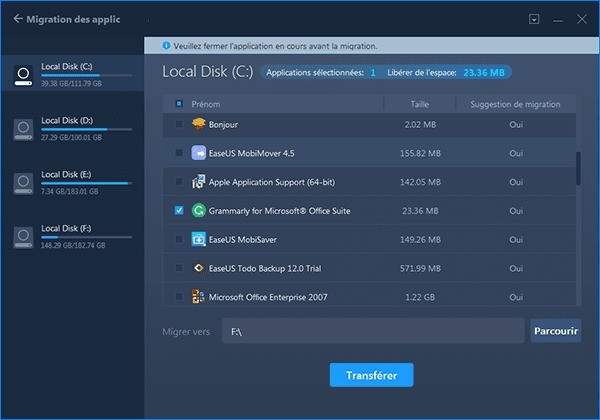This screenshot has height=420, width=600.
Task: Click the EaseUS Todo Backup icon
Action: 198,268
